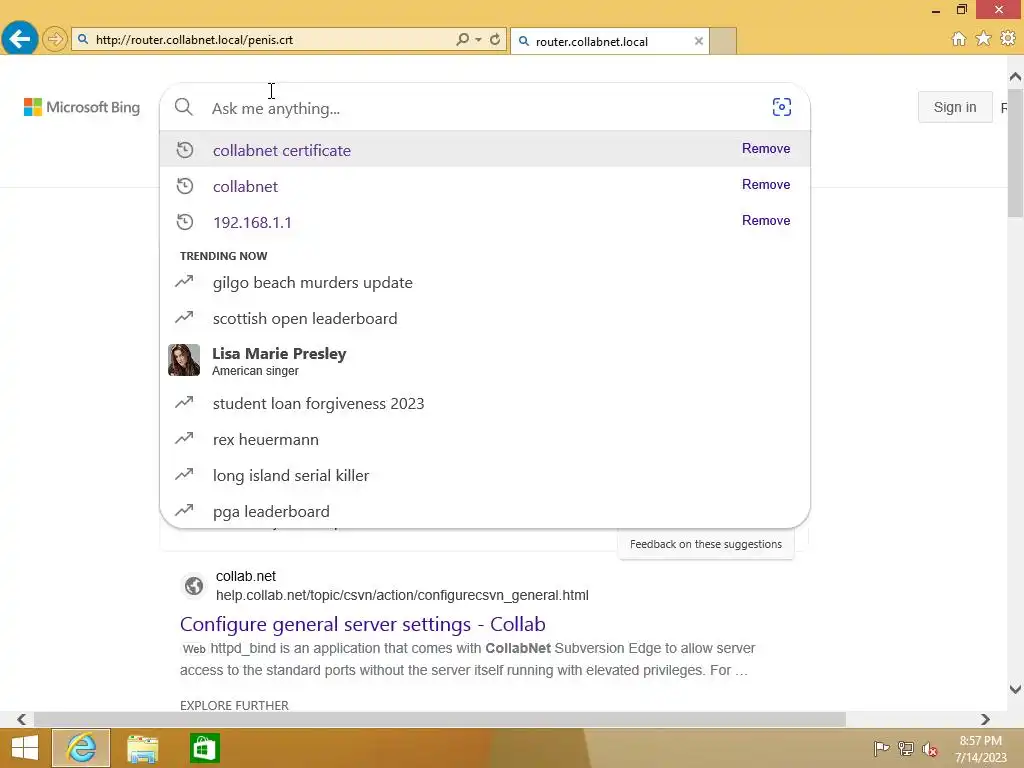Go back with the browser back arrow
This screenshot has width=1024, height=768.
[20, 39]
